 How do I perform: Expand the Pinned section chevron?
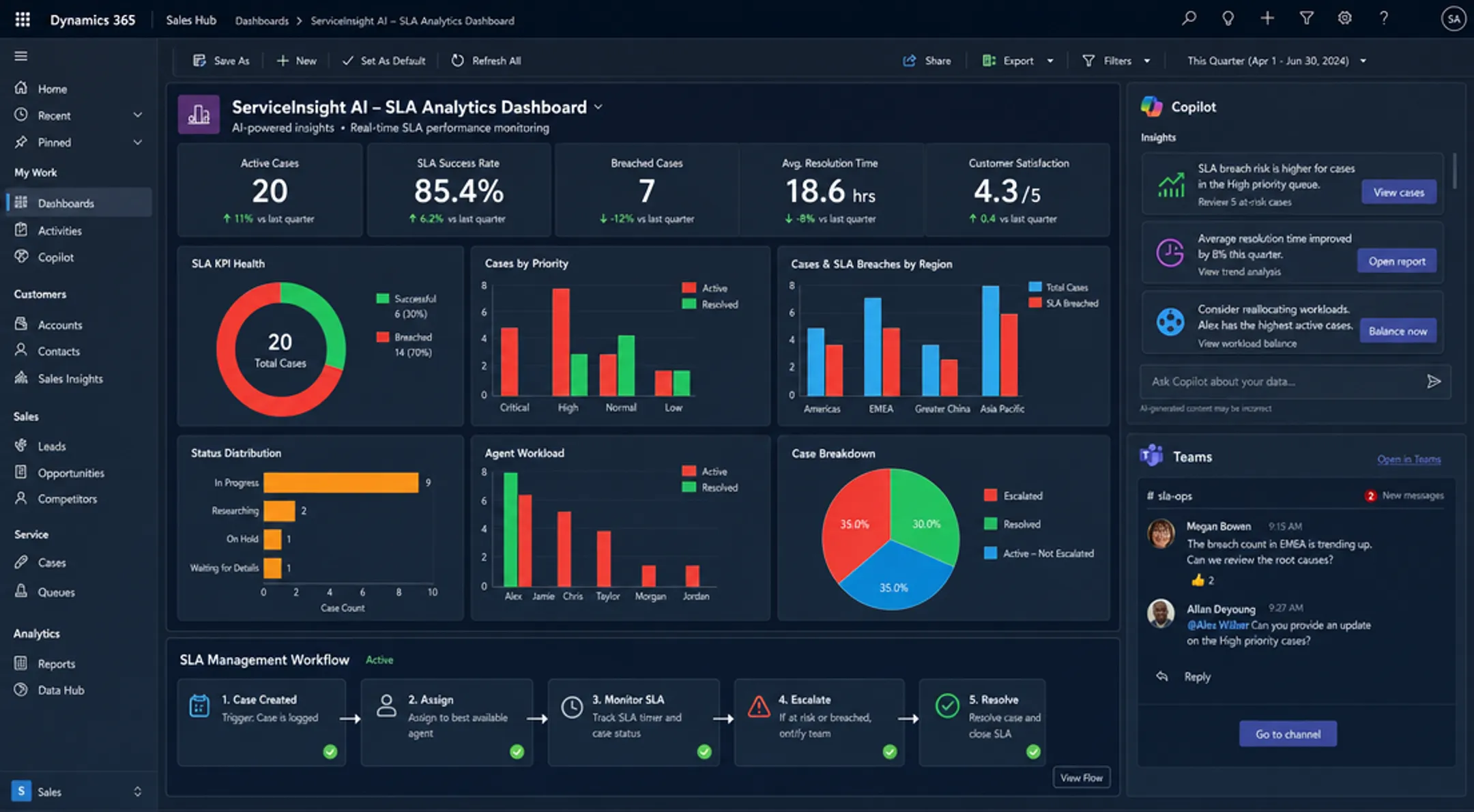pos(138,143)
